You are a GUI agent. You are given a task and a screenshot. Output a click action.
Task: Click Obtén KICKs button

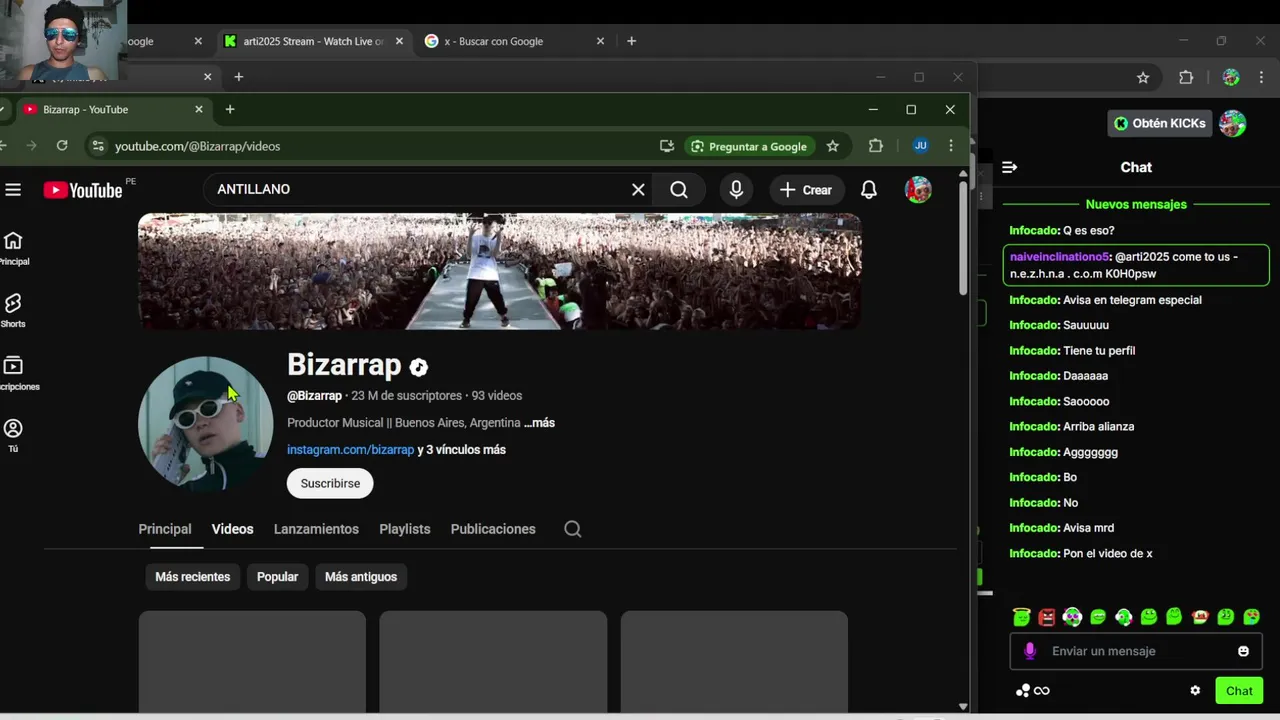tap(1160, 123)
